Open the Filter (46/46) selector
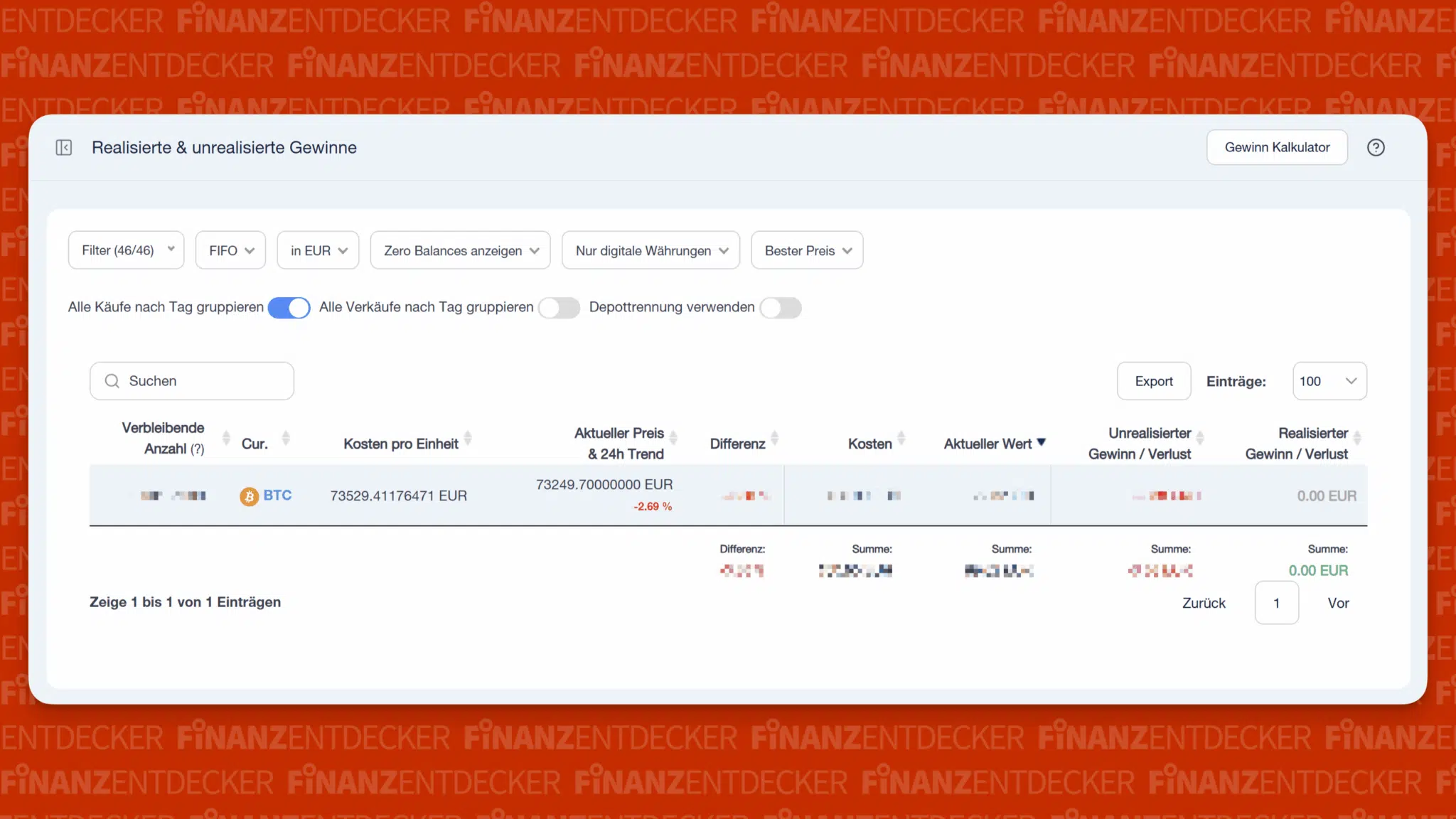1456x819 pixels. point(126,250)
